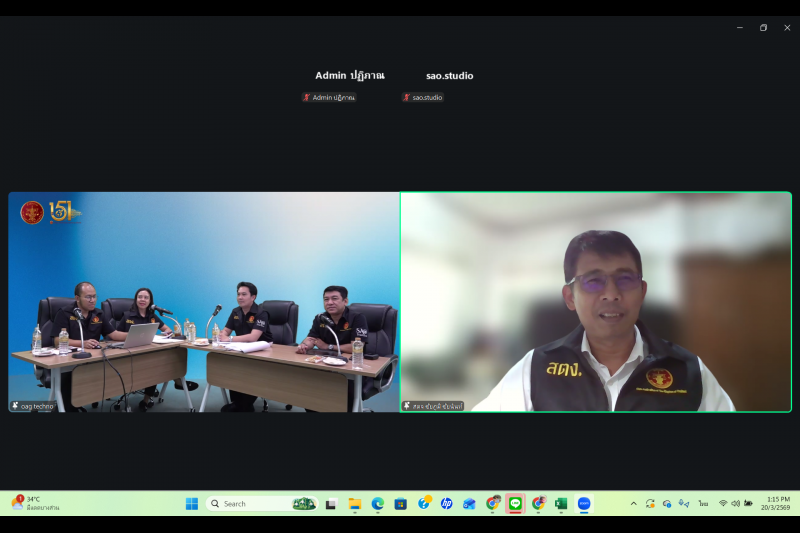
Task: Open the speaker volume control in the tray
Action: 735,504
